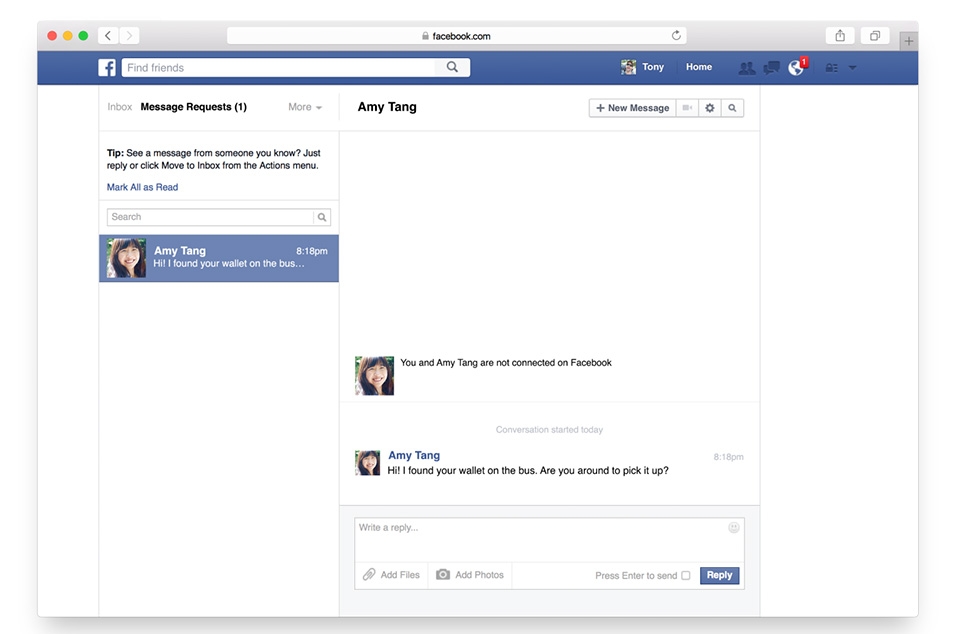The image size is (960, 634).
Task: Focus the Find friends search box
Action: (279, 67)
